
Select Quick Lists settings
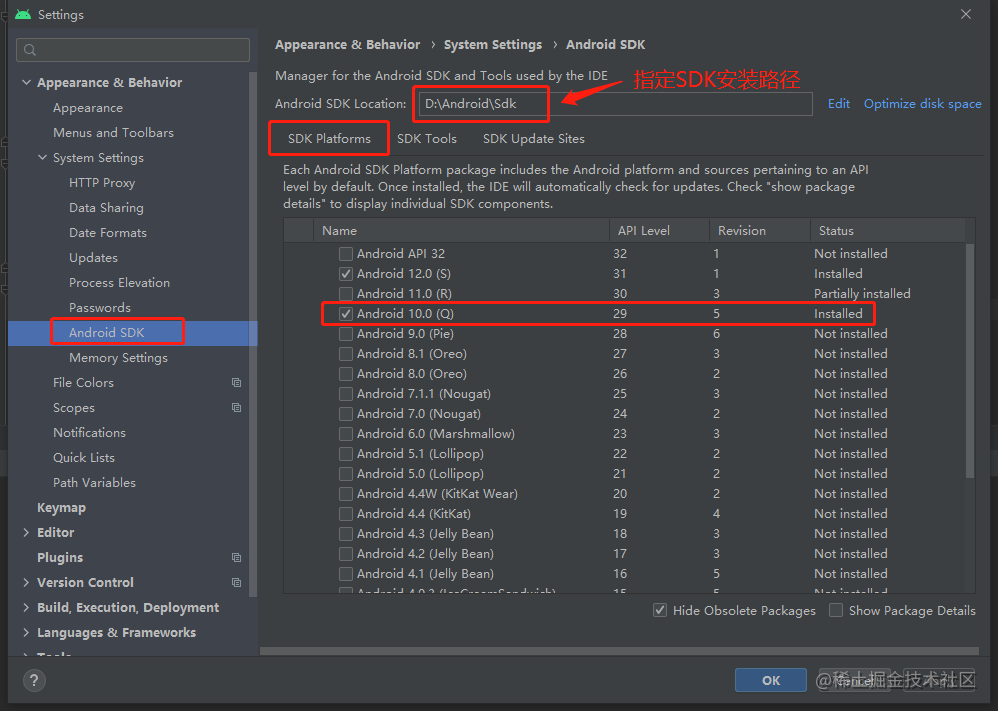pyautogui.click(x=83, y=458)
